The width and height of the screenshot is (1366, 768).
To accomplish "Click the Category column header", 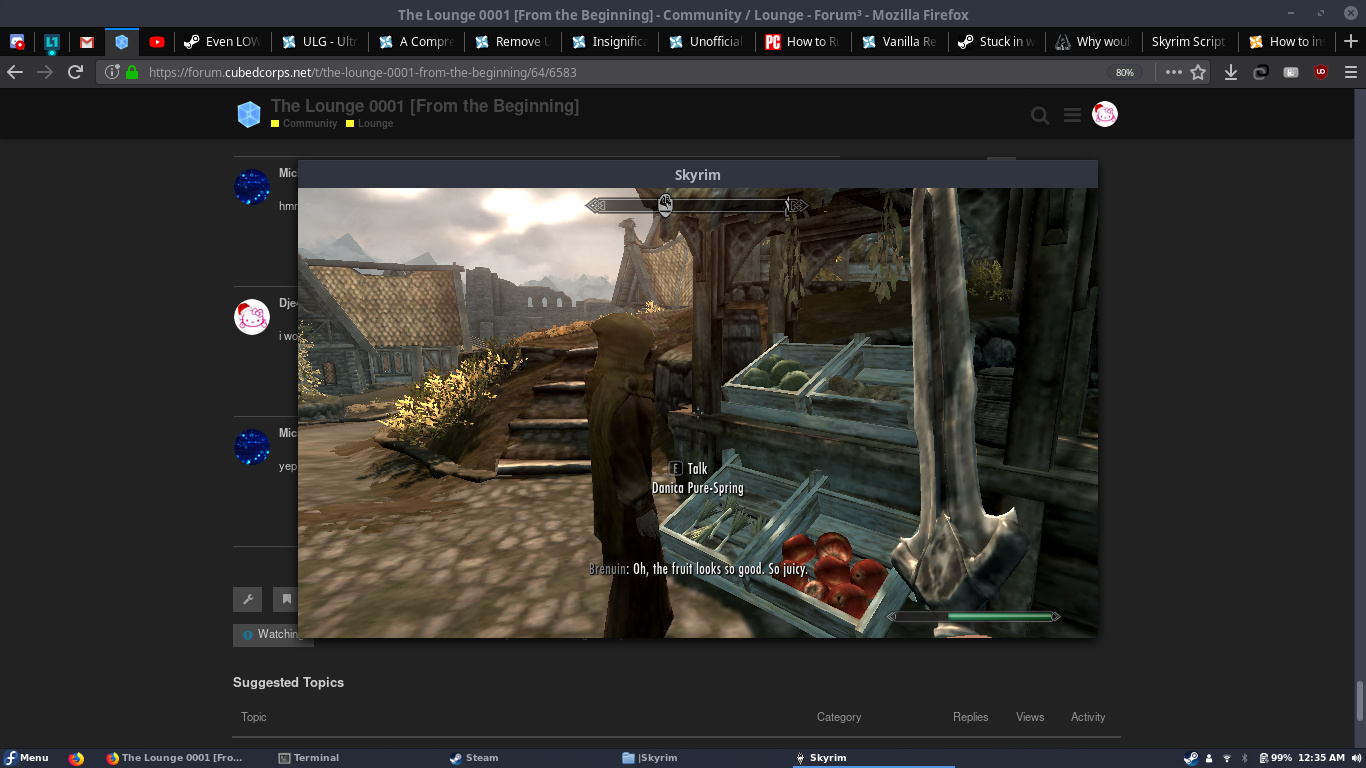I will (x=839, y=717).
